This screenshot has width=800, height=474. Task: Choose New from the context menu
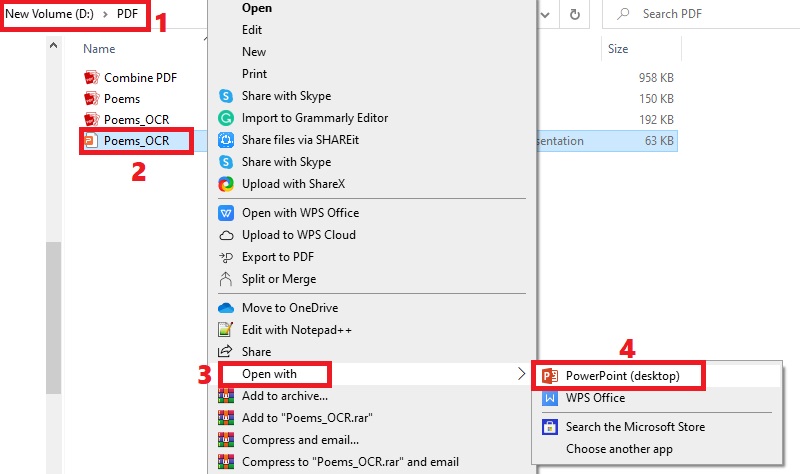point(254,52)
